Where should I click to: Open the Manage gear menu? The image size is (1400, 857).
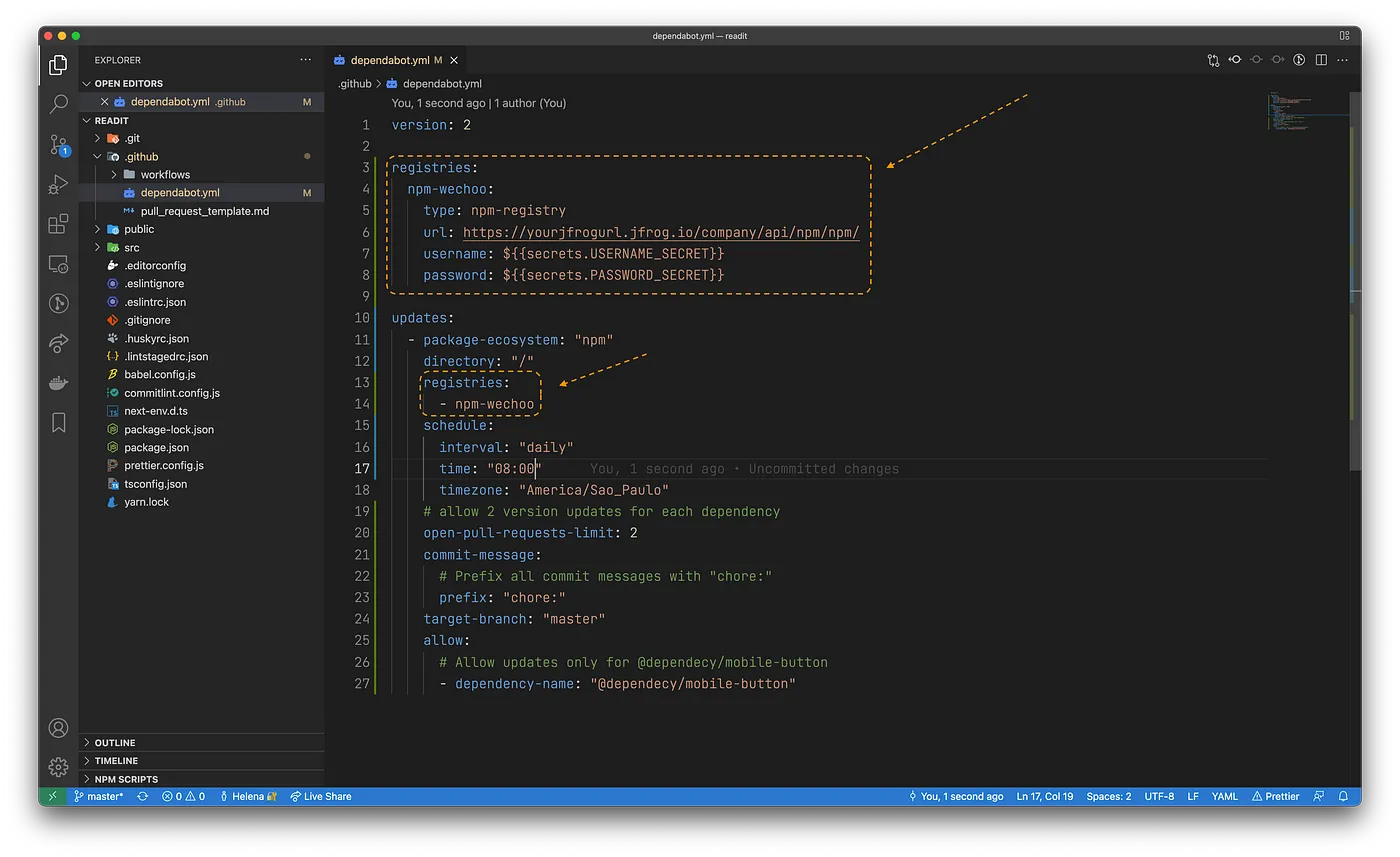point(58,767)
